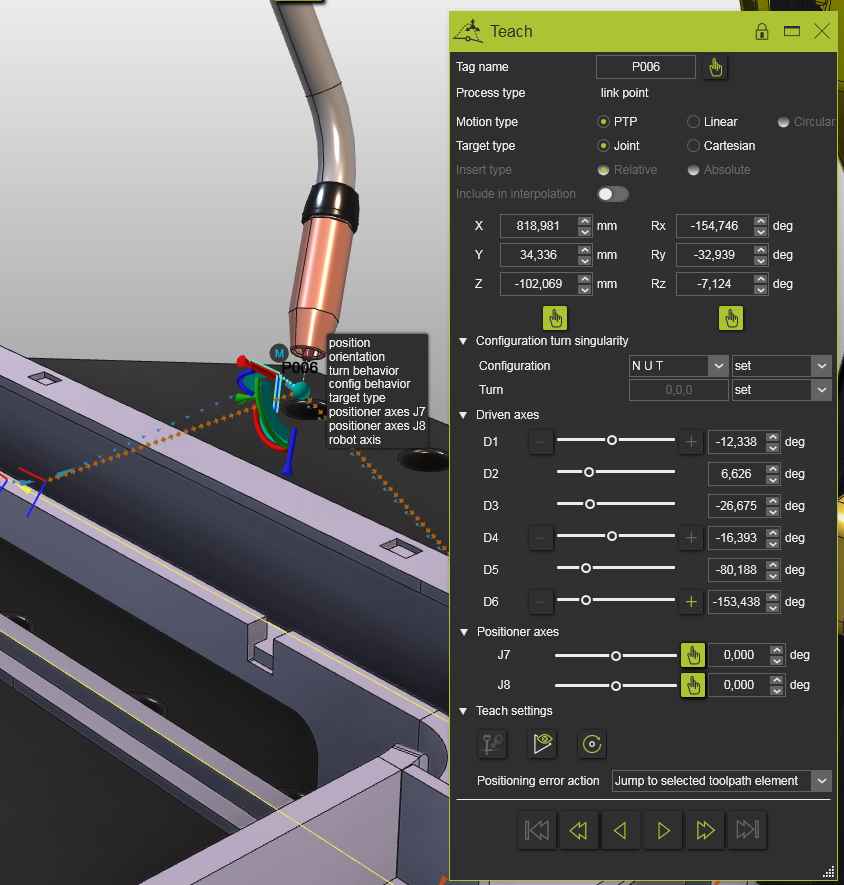
Task: Select the Linear motion type
Action: click(x=693, y=122)
